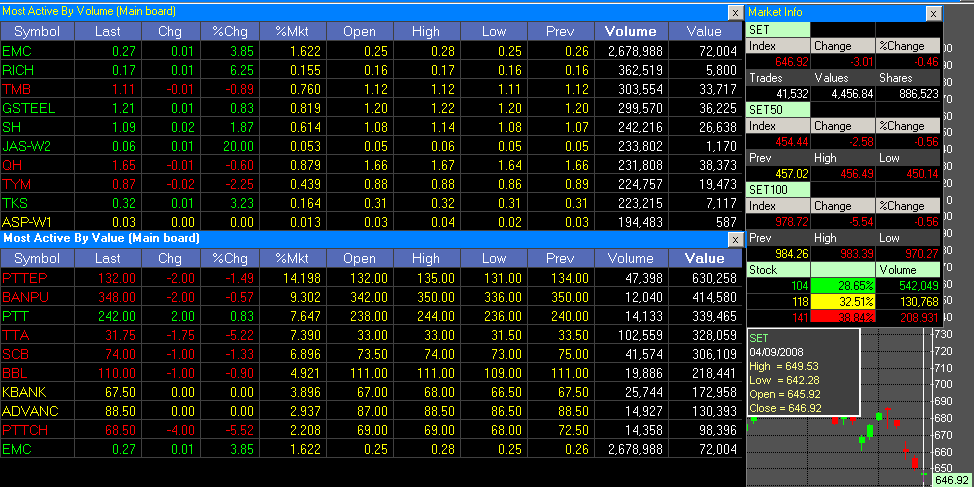974x487 pixels.
Task: Click JAS-W2 percent change 20.00
Action: pos(239,147)
